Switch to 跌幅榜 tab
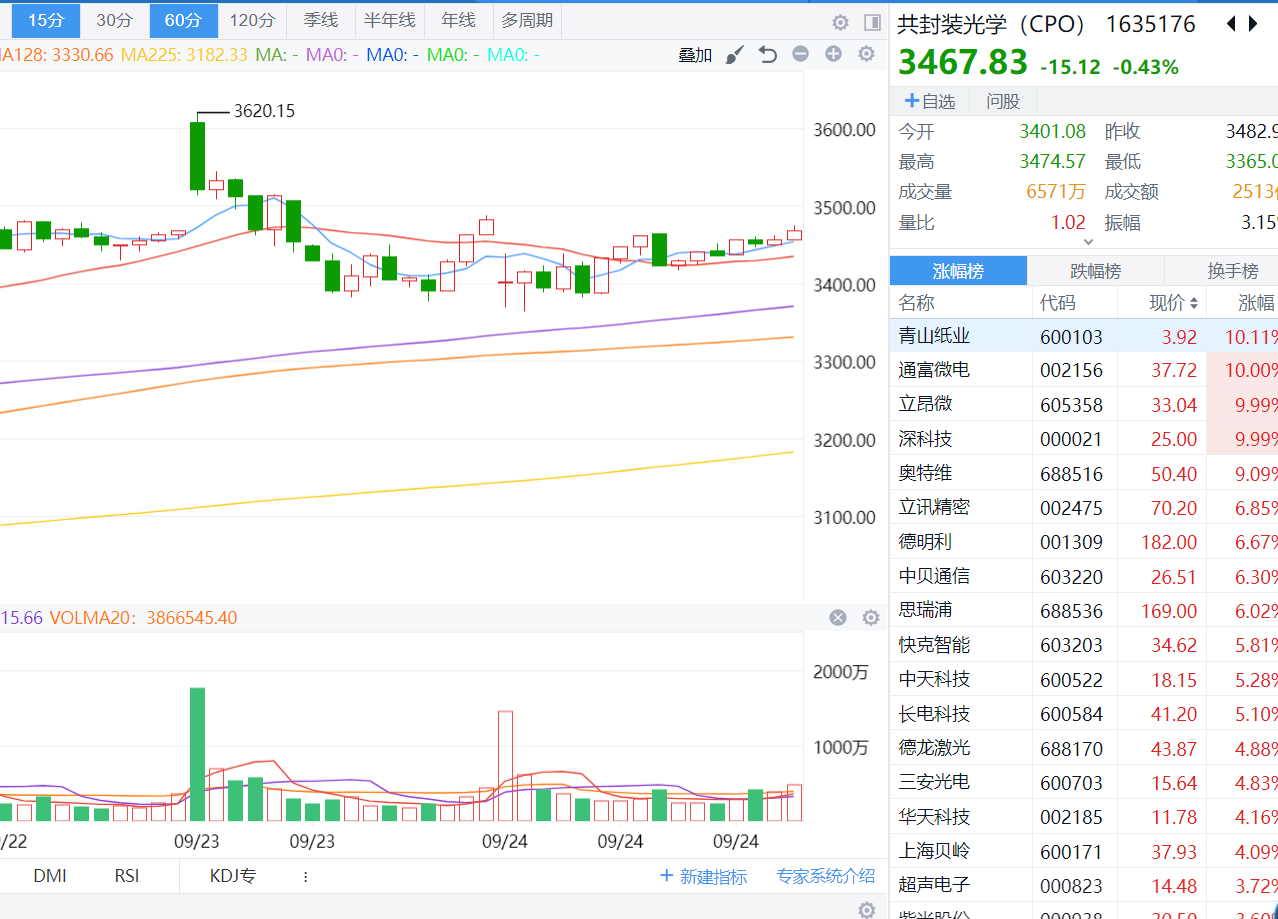Image resolution: width=1278 pixels, height=919 pixels. (1095, 271)
